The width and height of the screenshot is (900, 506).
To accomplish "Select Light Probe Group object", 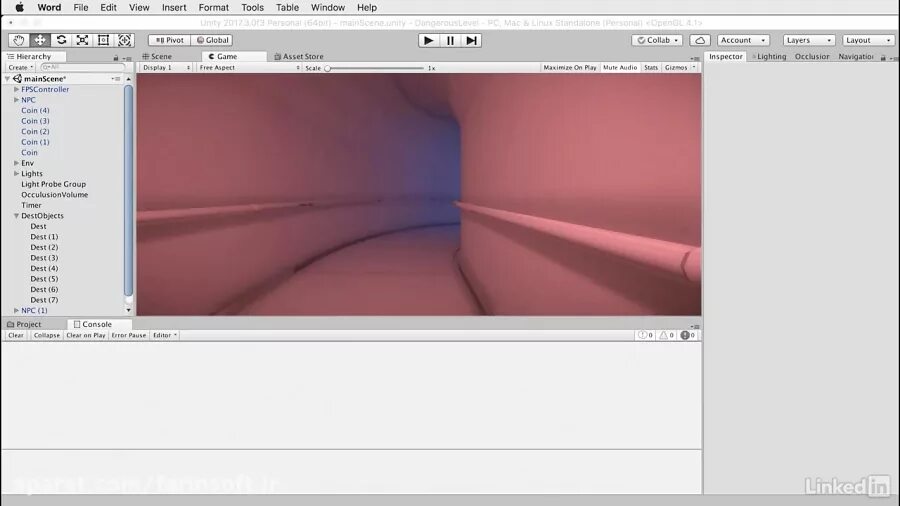I will click(53, 184).
